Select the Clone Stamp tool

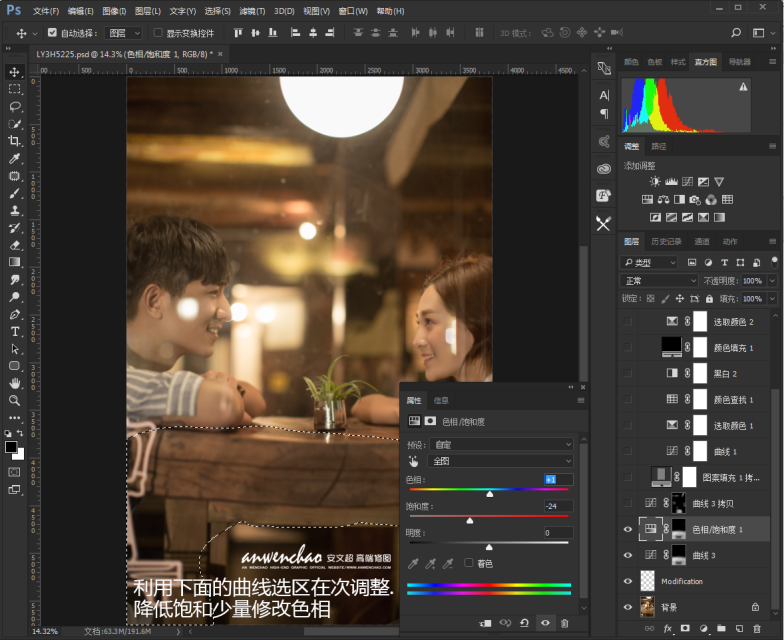14,210
